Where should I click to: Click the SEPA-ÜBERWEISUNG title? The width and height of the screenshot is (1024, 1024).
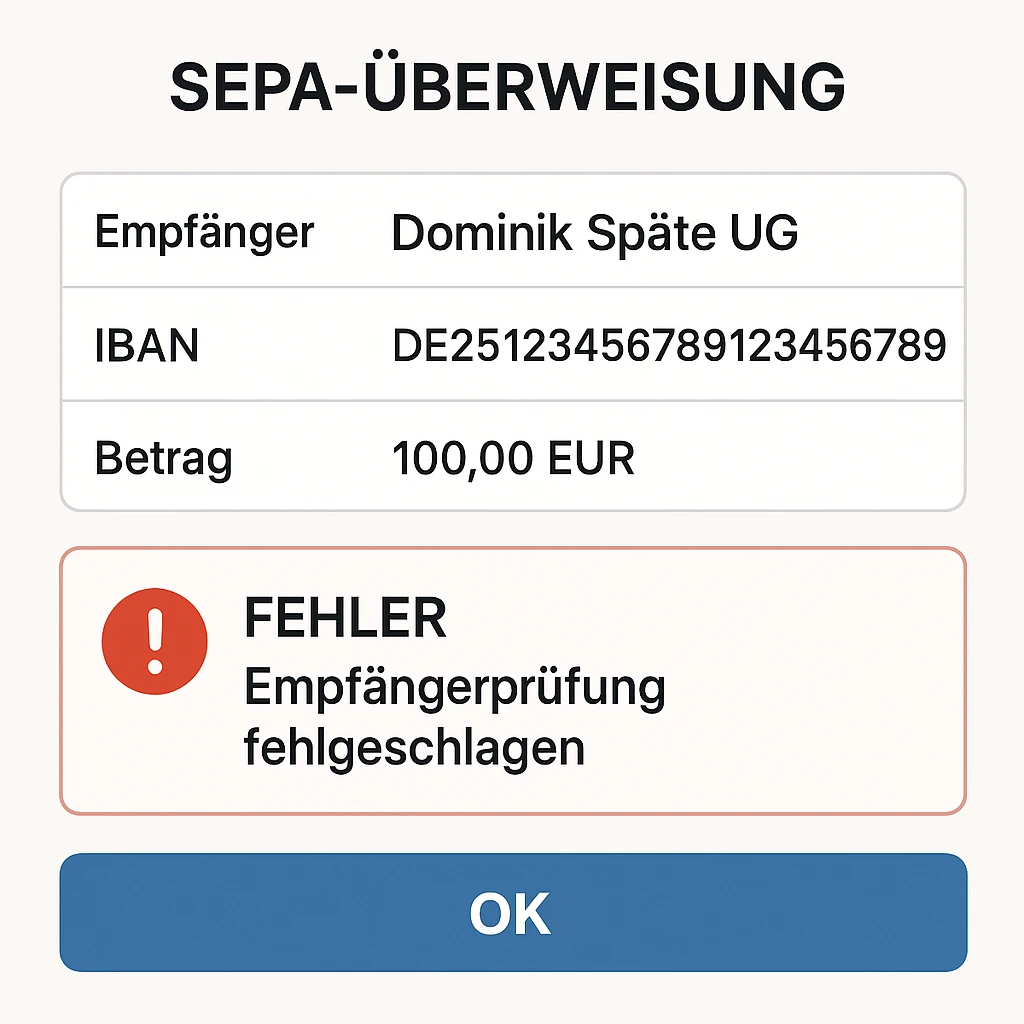pos(508,87)
